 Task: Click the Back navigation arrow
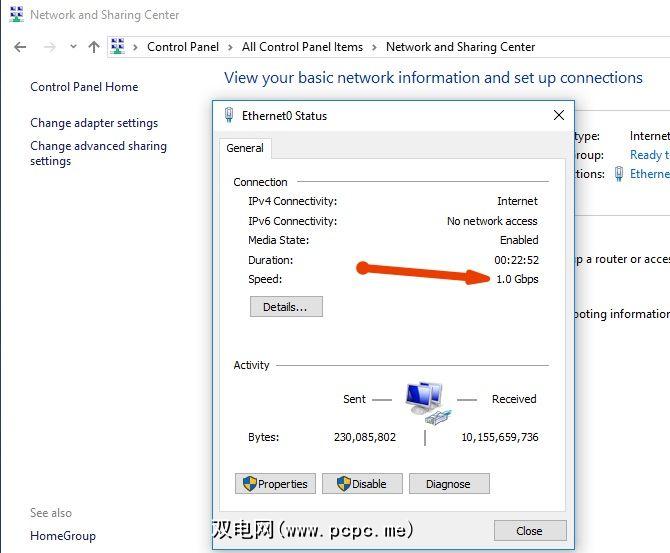(x=20, y=47)
